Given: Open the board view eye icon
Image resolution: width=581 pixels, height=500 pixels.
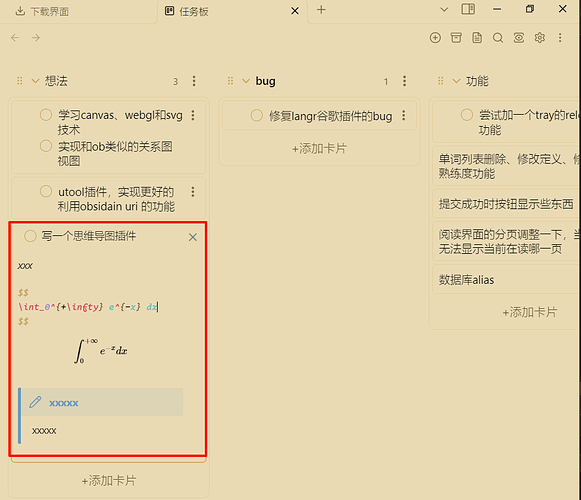Looking at the screenshot, I should tap(519, 37).
